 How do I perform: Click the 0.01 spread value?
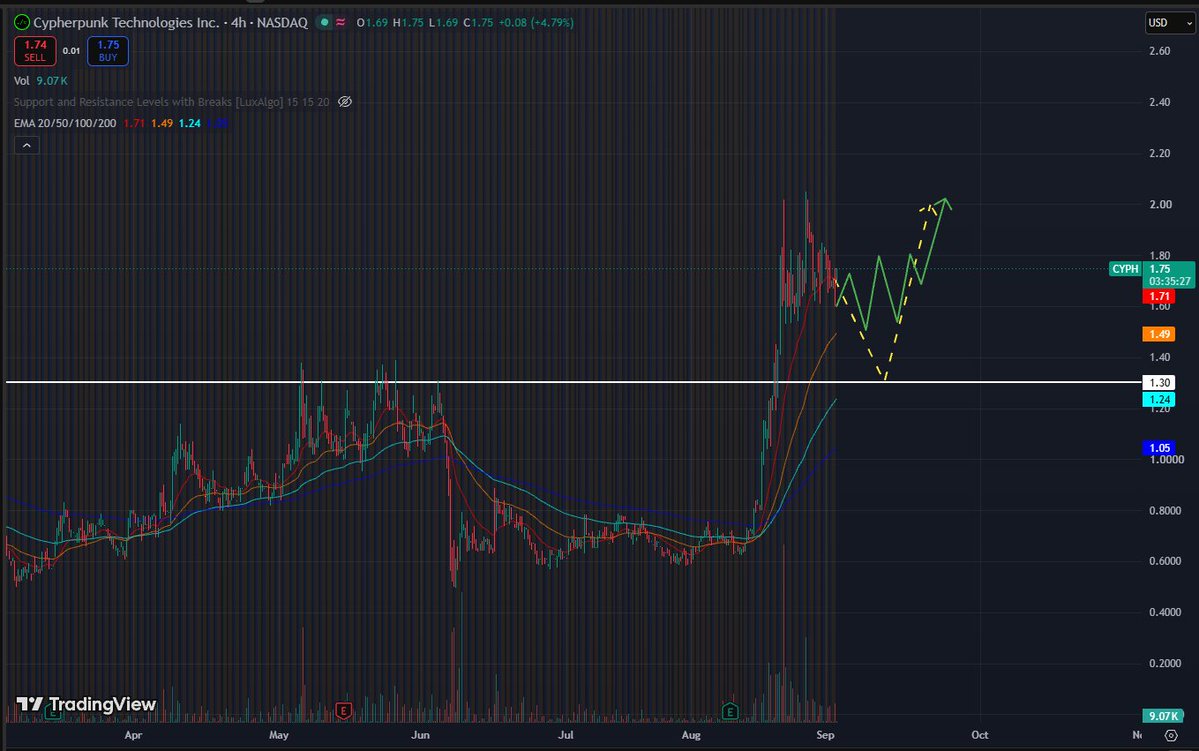tap(71, 50)
